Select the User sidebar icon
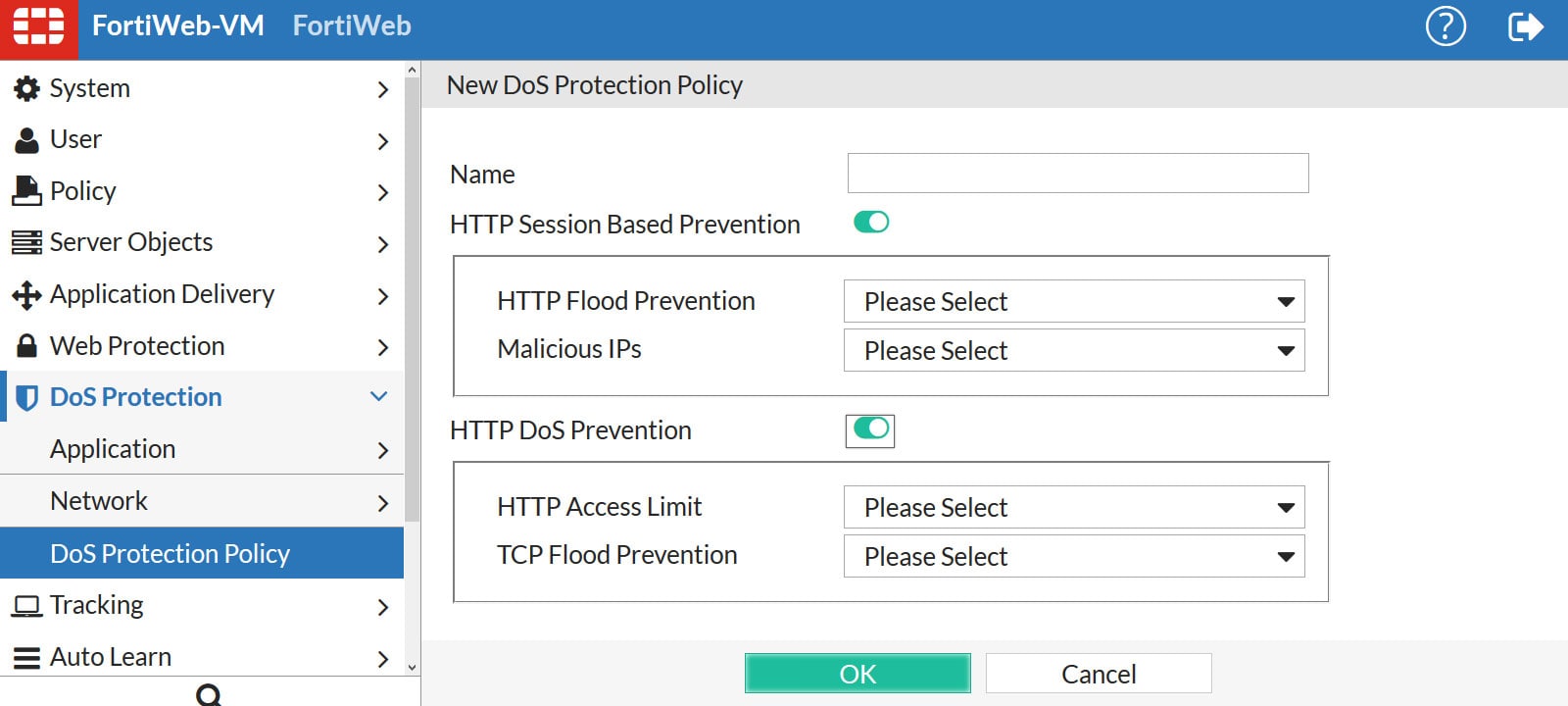1568x706 pixels. (26, 138)
